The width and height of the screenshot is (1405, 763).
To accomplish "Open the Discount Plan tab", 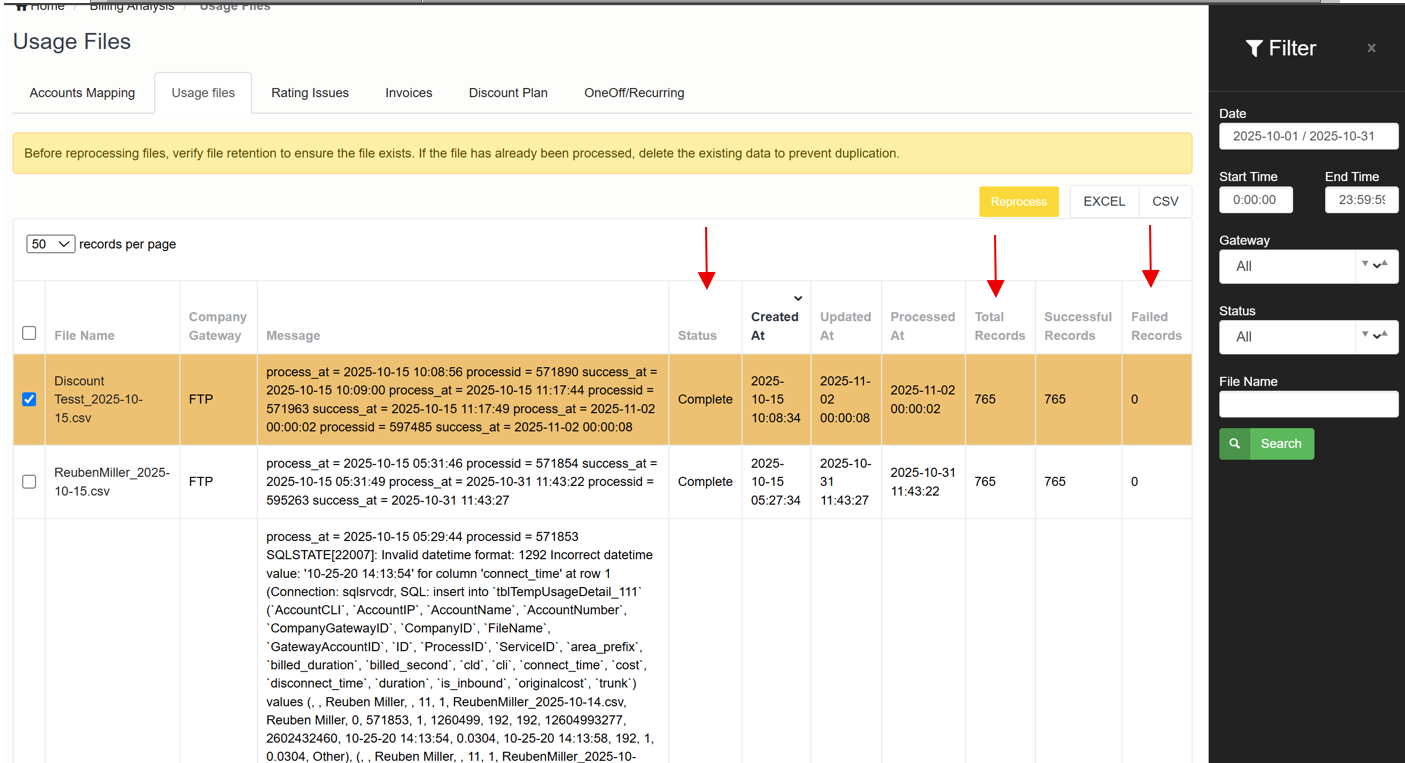I will [508, 93].
